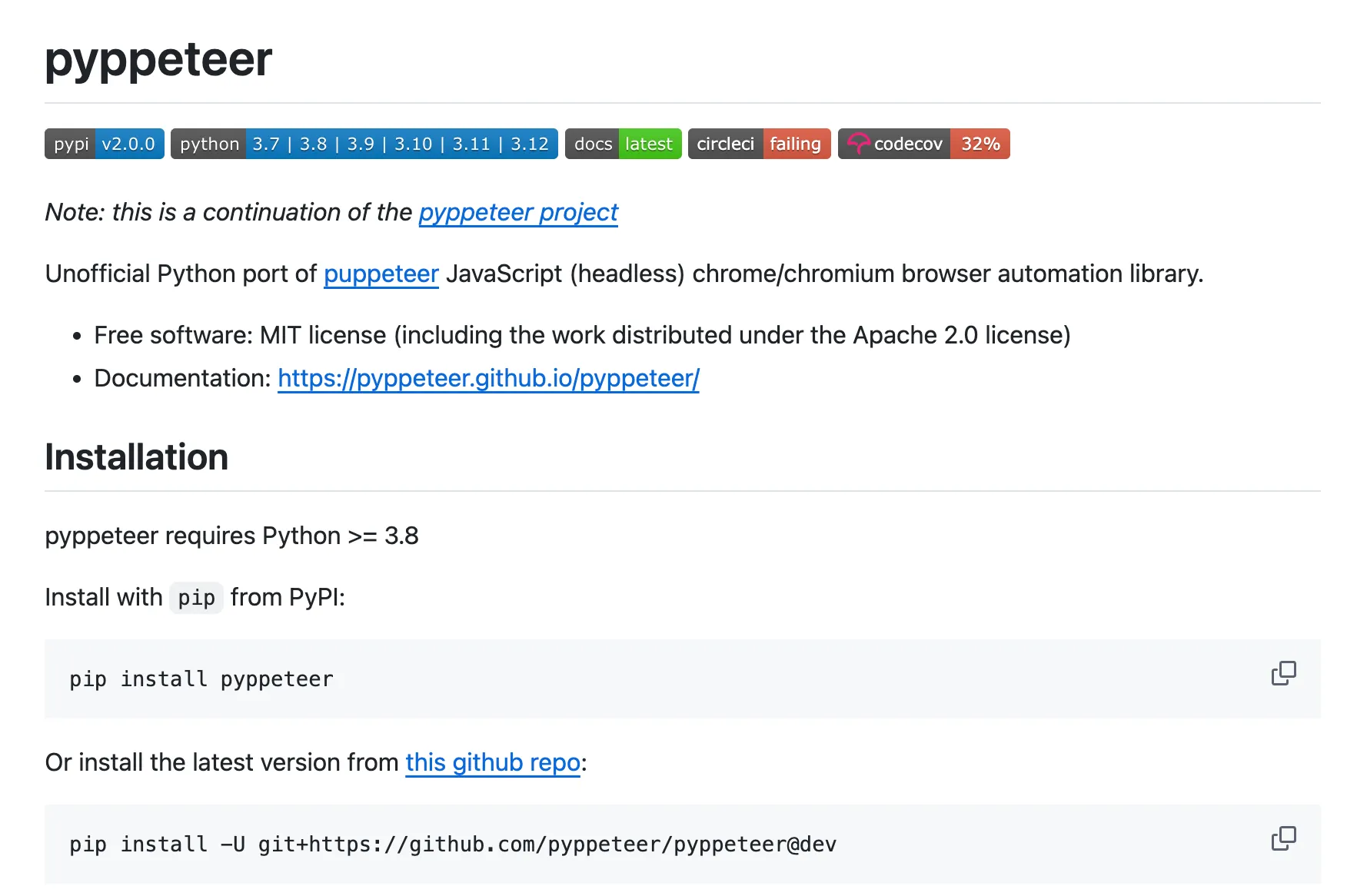Click the 3.12 python version label

[x=531, y=143]
